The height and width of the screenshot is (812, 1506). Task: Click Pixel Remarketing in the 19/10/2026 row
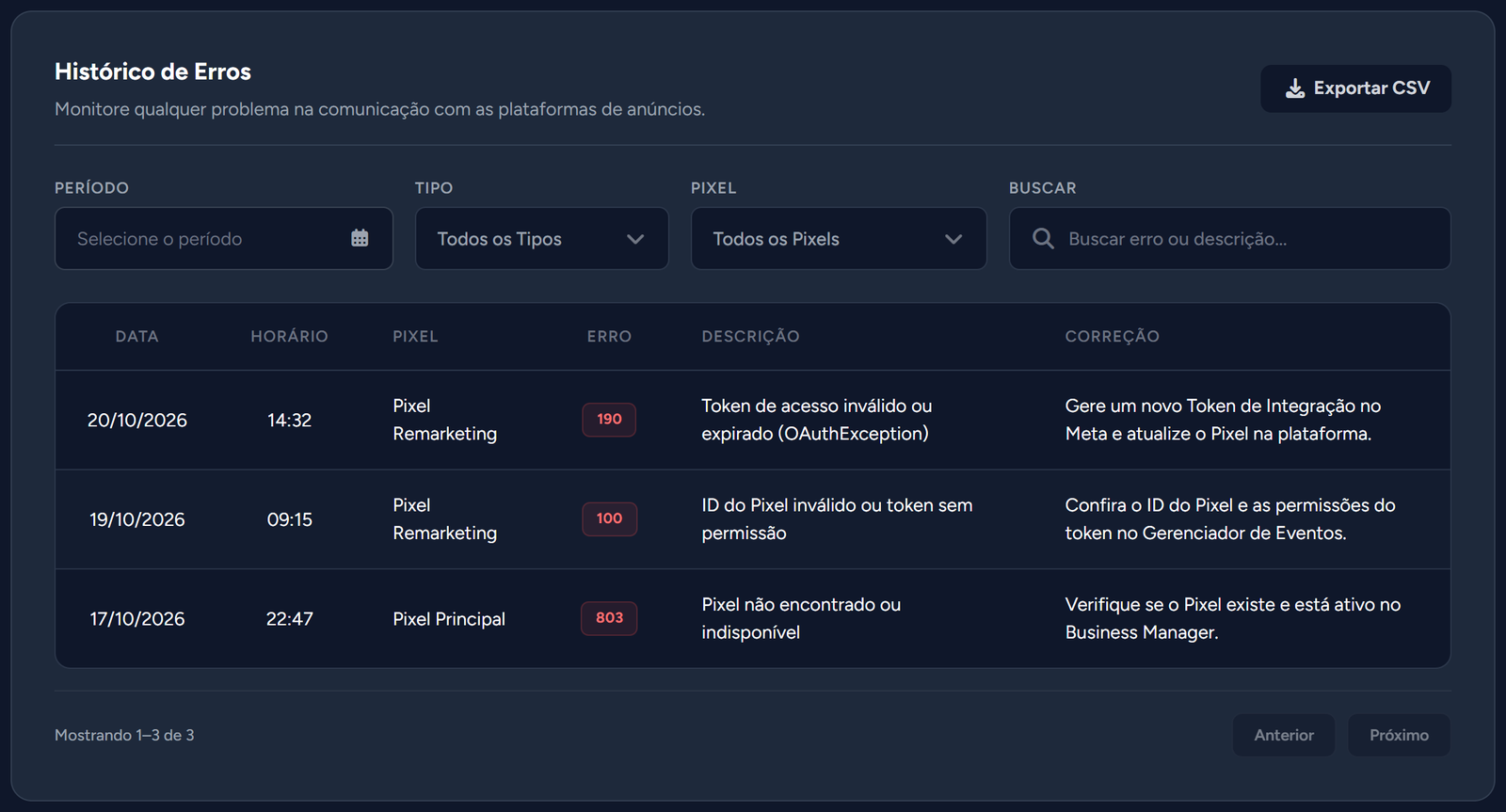[445, 519]
